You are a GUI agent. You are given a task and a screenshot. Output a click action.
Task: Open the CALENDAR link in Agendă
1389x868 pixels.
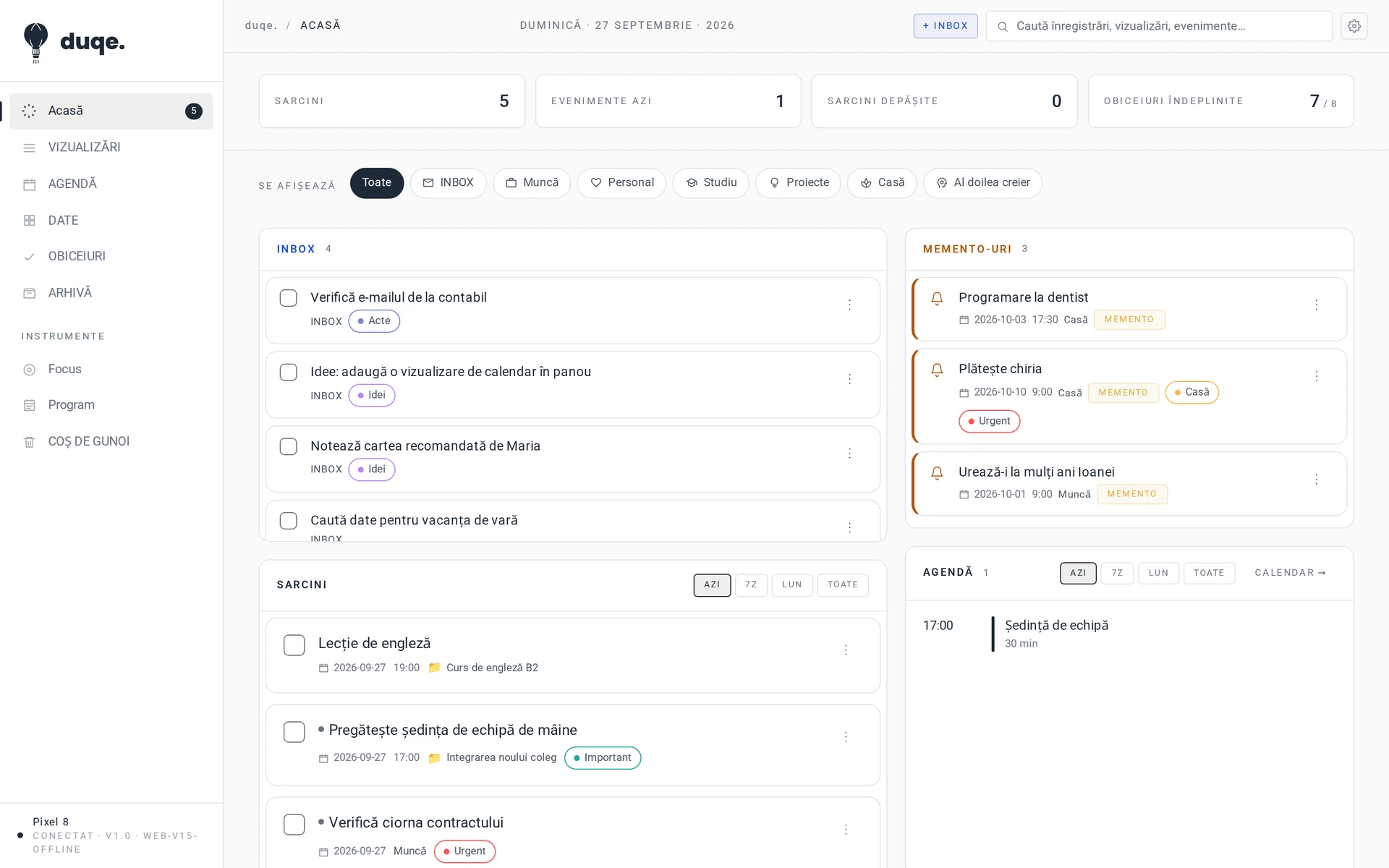(1291, 573)
